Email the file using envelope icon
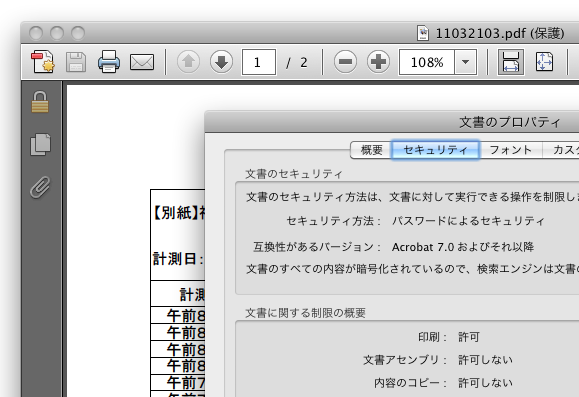This screenshot has width=579, height=397. pos(142,62)
